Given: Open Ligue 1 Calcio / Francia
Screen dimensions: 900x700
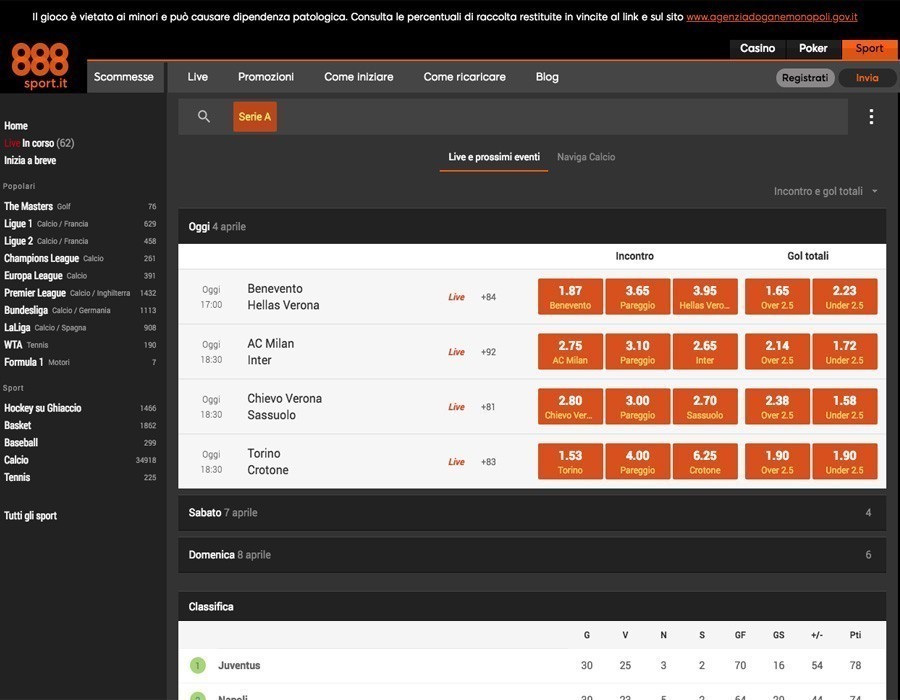Looking at the screenshot, I should click(80, 224).
